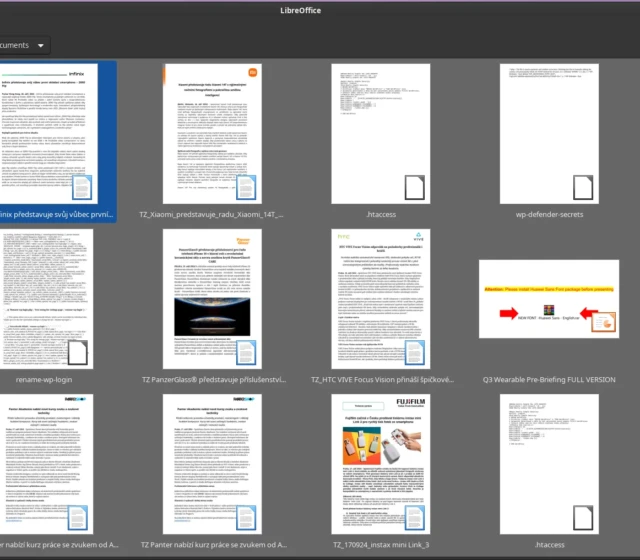Open the Infinix představuje document thumbnail
This screenshot has height=560, width=640.
click(49, 133)
